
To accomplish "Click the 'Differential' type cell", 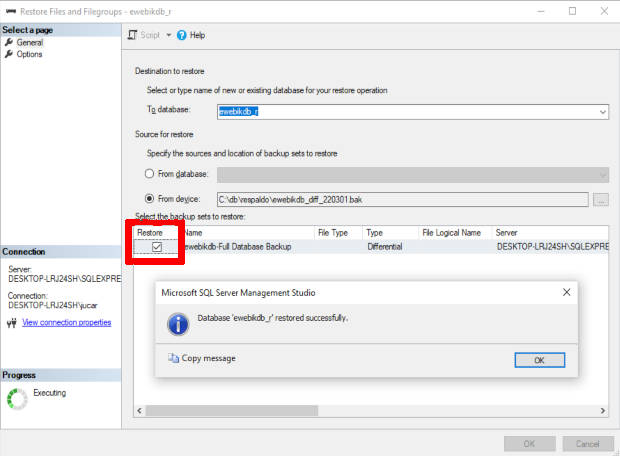I will click(x=385, y=246).
